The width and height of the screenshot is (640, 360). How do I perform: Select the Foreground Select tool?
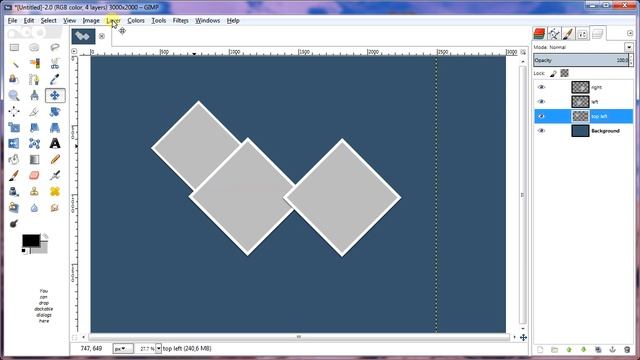pyautogui.click(x=14, y=80)
